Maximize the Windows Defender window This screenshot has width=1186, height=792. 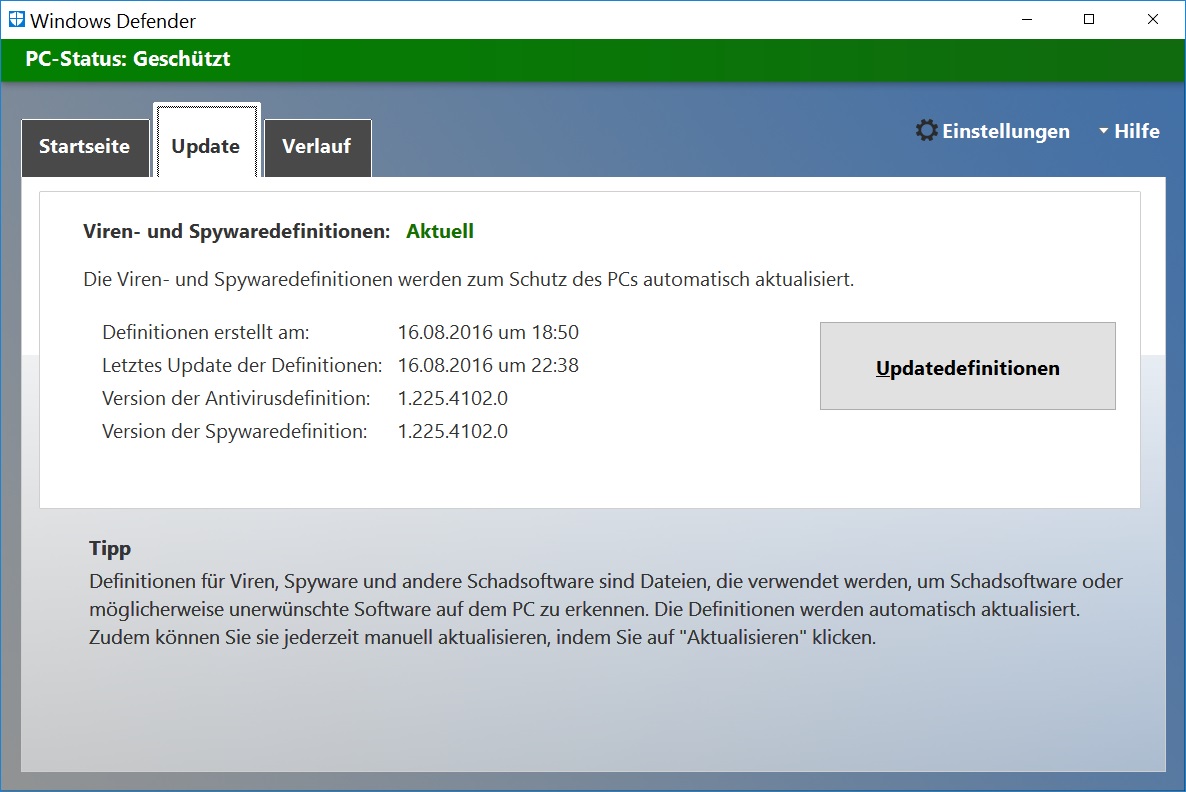[1089, 20]
